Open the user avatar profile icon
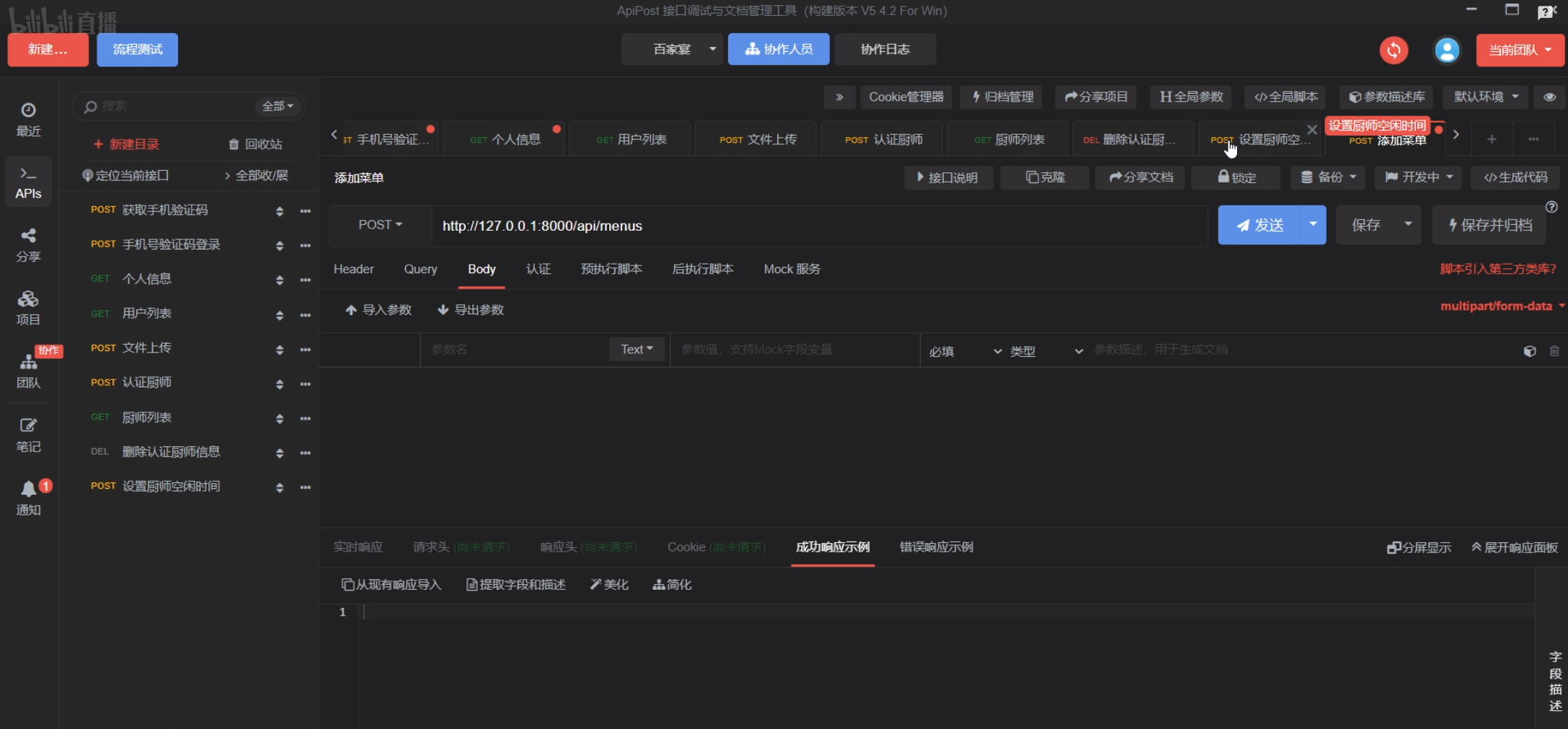This screenshot has height=729, width=1568. [1446, 50]
